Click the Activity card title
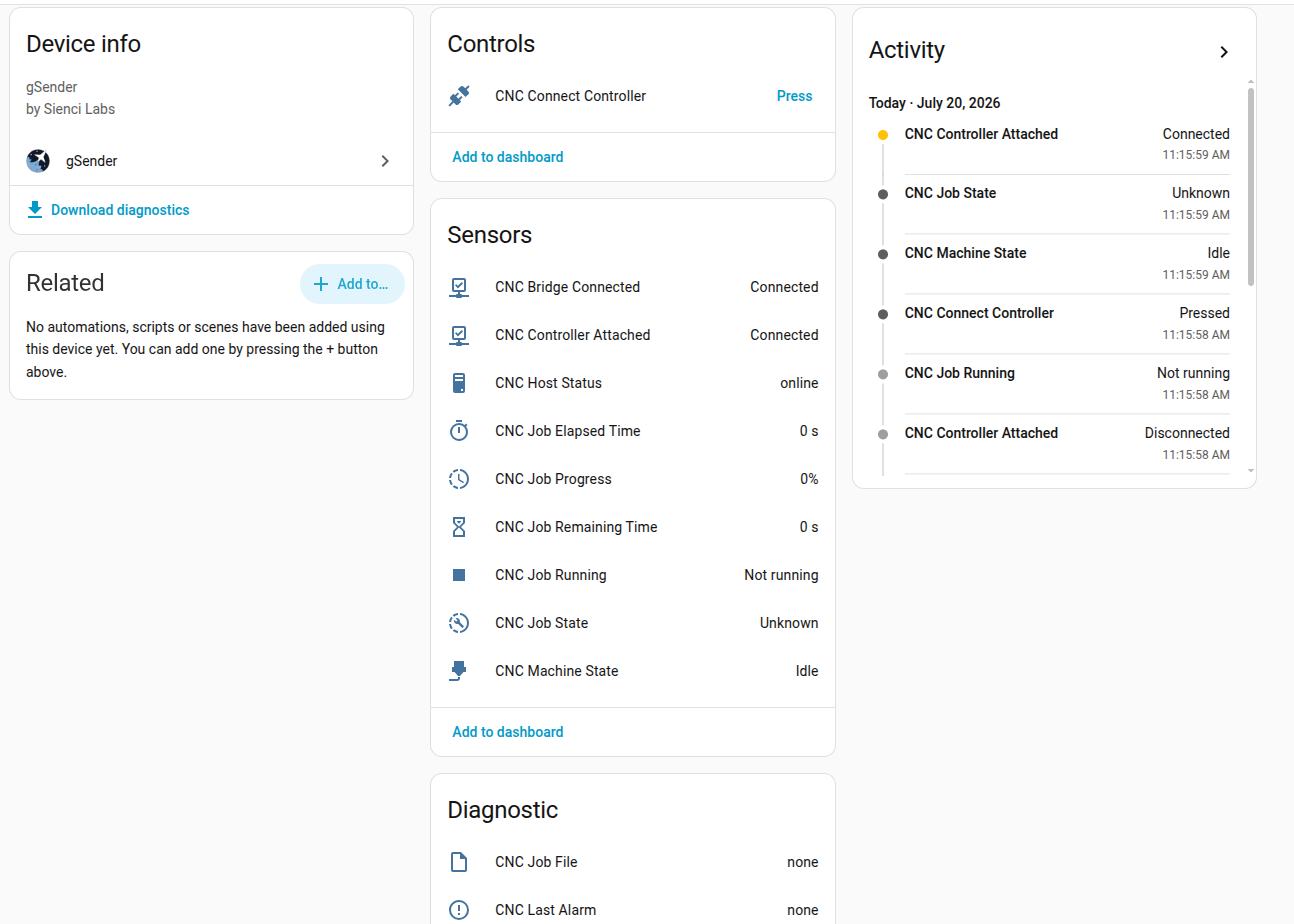The height and width of the screenshot is (924, 1294). click(x=907, y=50)
